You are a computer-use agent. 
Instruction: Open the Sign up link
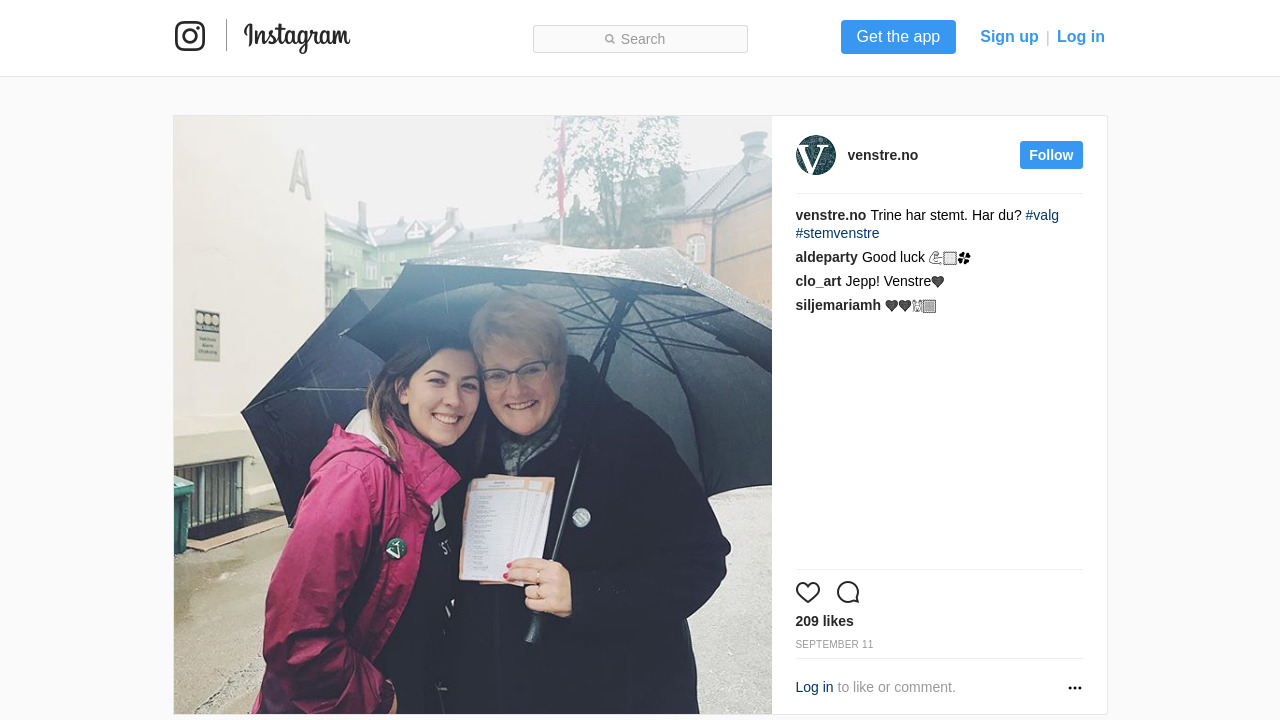click(x=1009, y=37)
